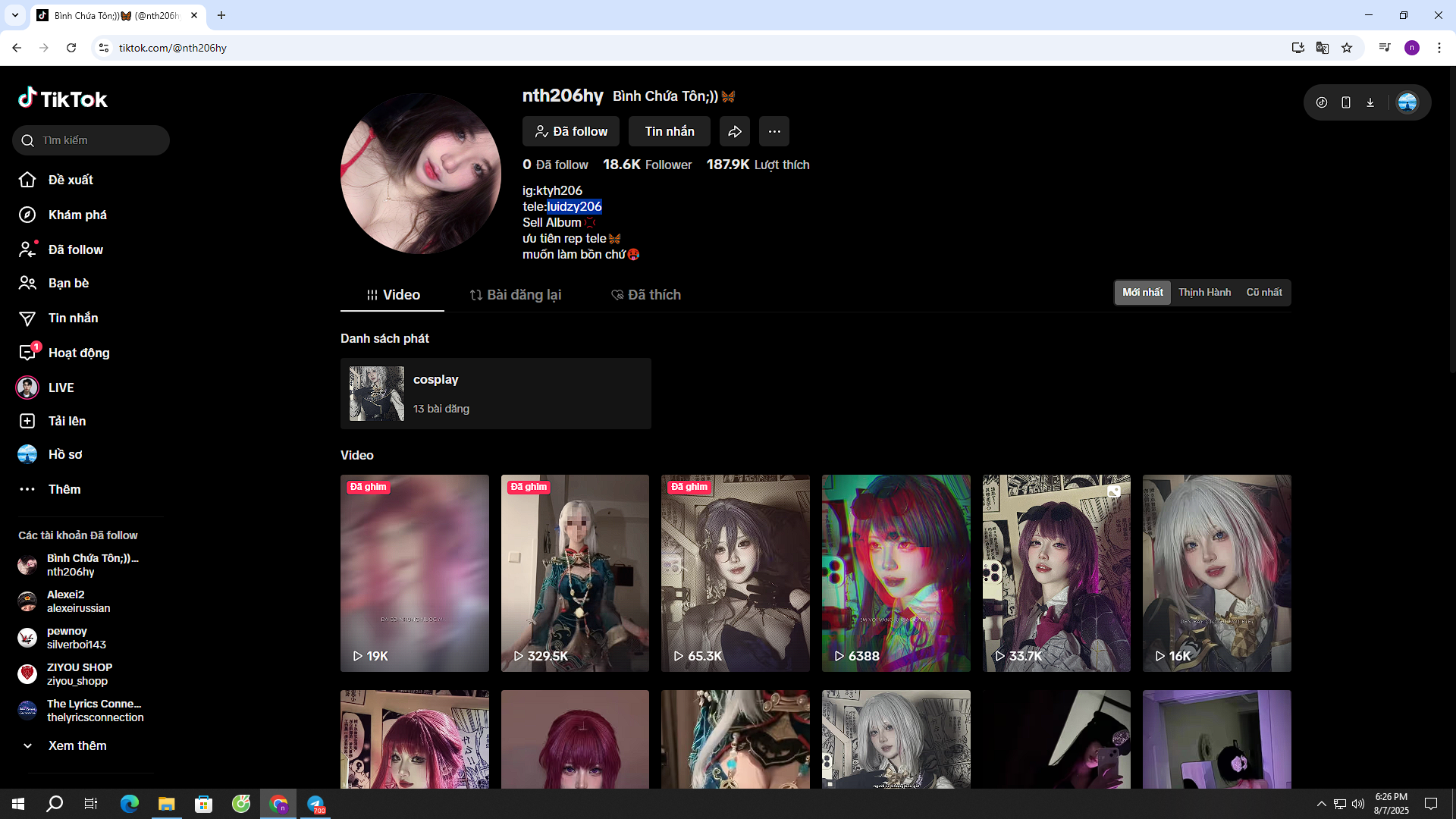This screenshot has height=819, width=1456.
Task: Click the Đã follow unfollow button
Action: click(x=571, y=131)
